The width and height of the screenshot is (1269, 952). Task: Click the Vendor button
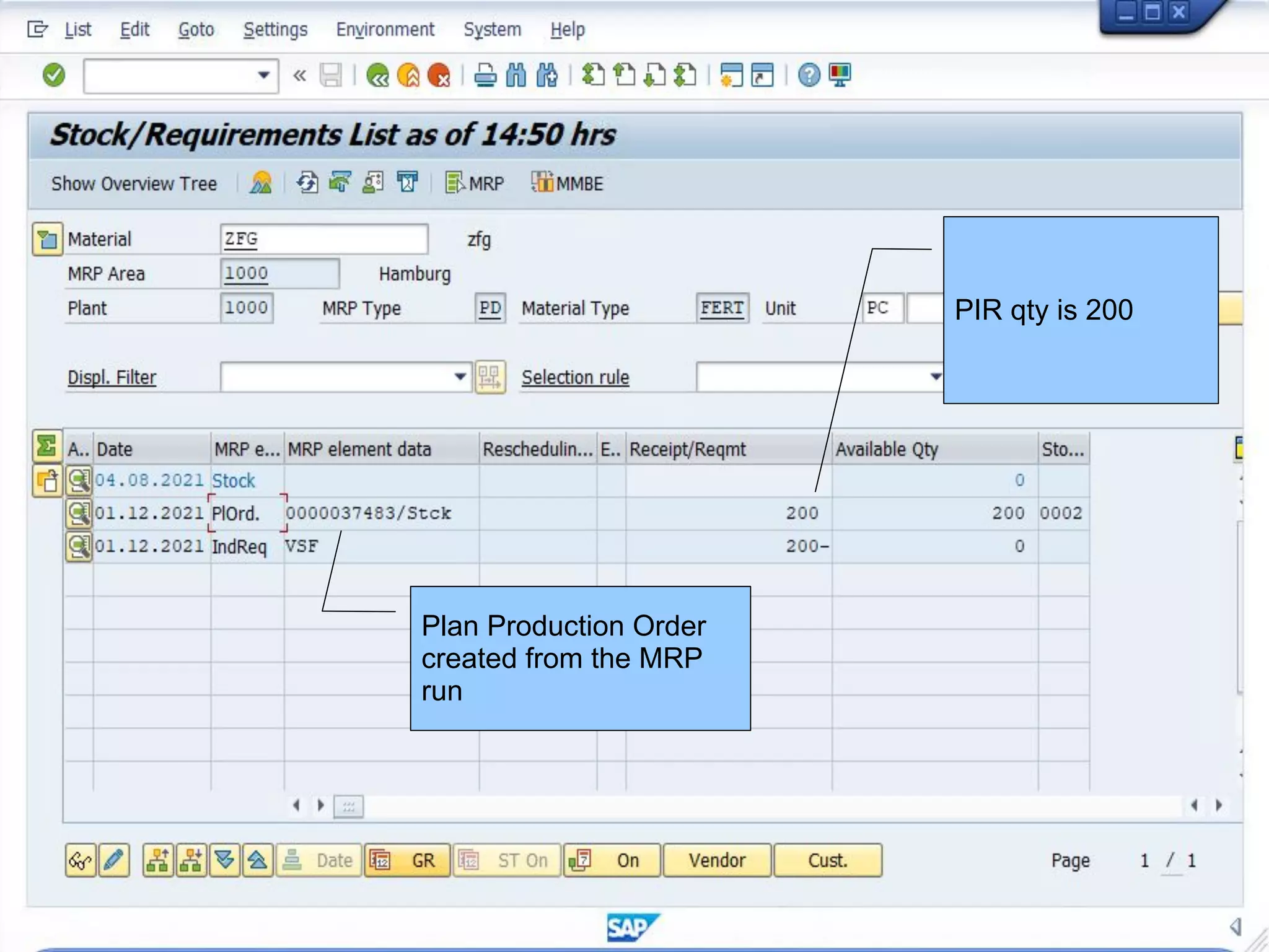[x=717, y=860]
